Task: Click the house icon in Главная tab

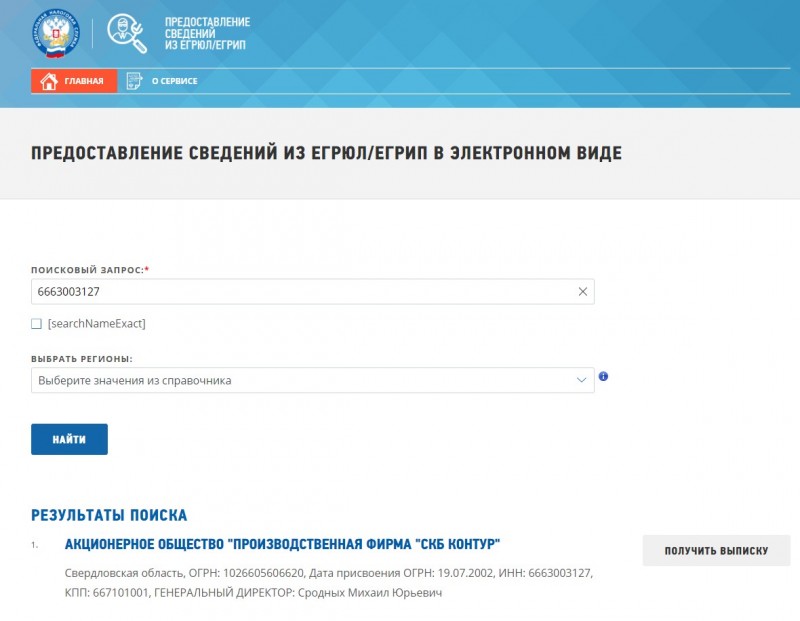Action: [x=49, y=81]
